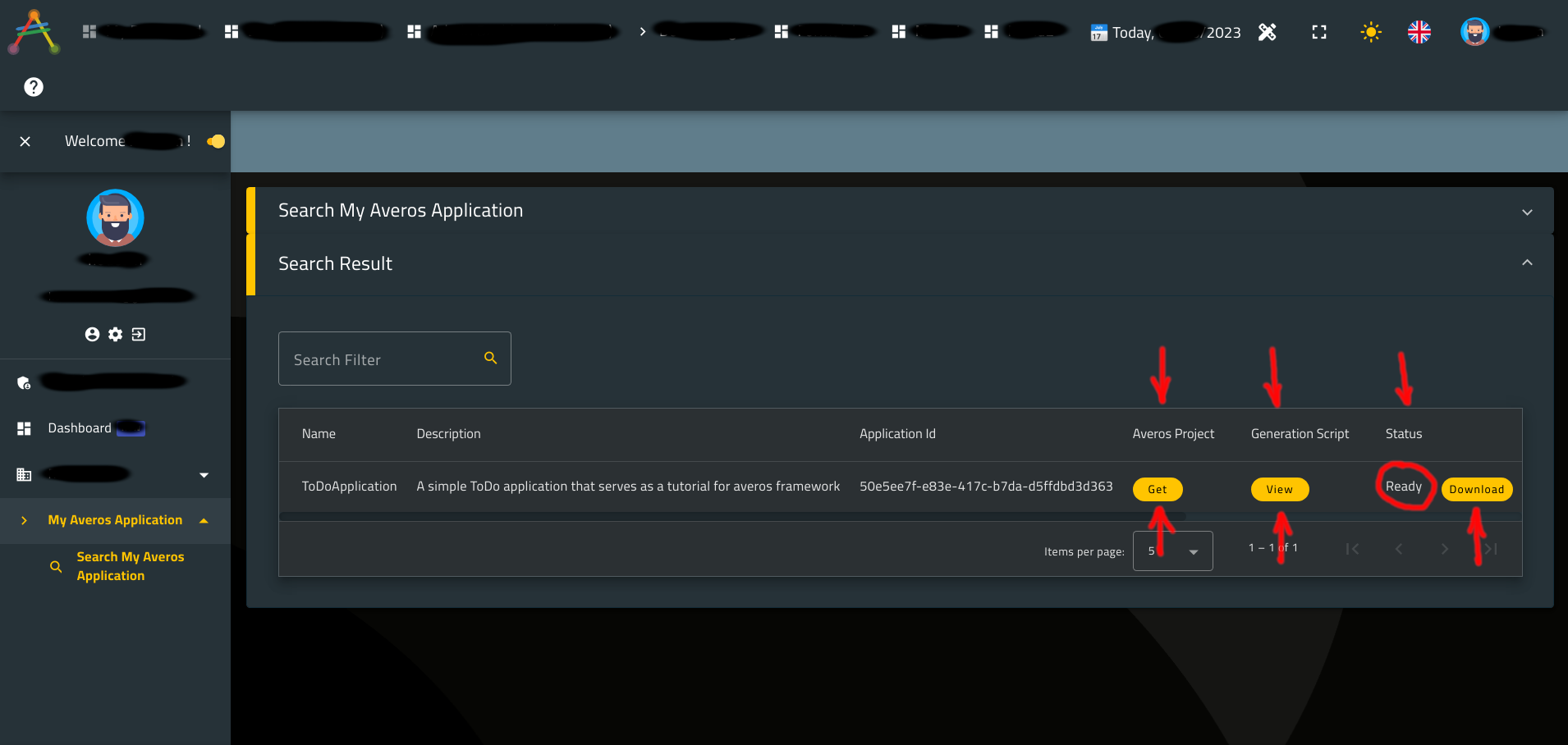Download the ToDoApplication
Image resolution: width=1568 pixels, height=745 pixels.
(x=1476, y=489)
